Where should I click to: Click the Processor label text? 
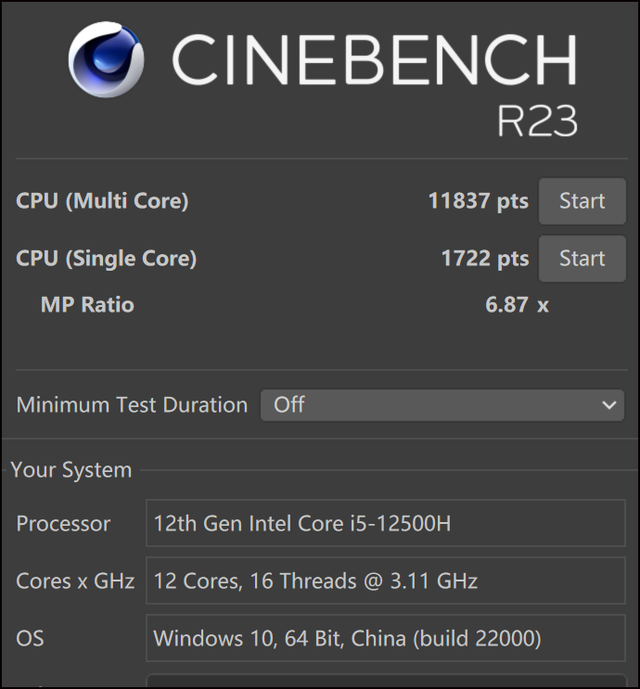pyautogui.click(x=63, y=523)
